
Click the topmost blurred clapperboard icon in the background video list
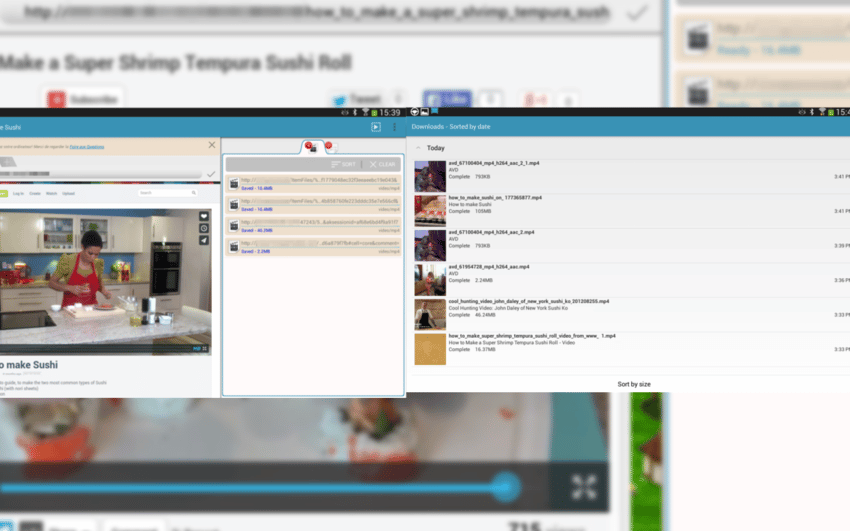[697, 38]
